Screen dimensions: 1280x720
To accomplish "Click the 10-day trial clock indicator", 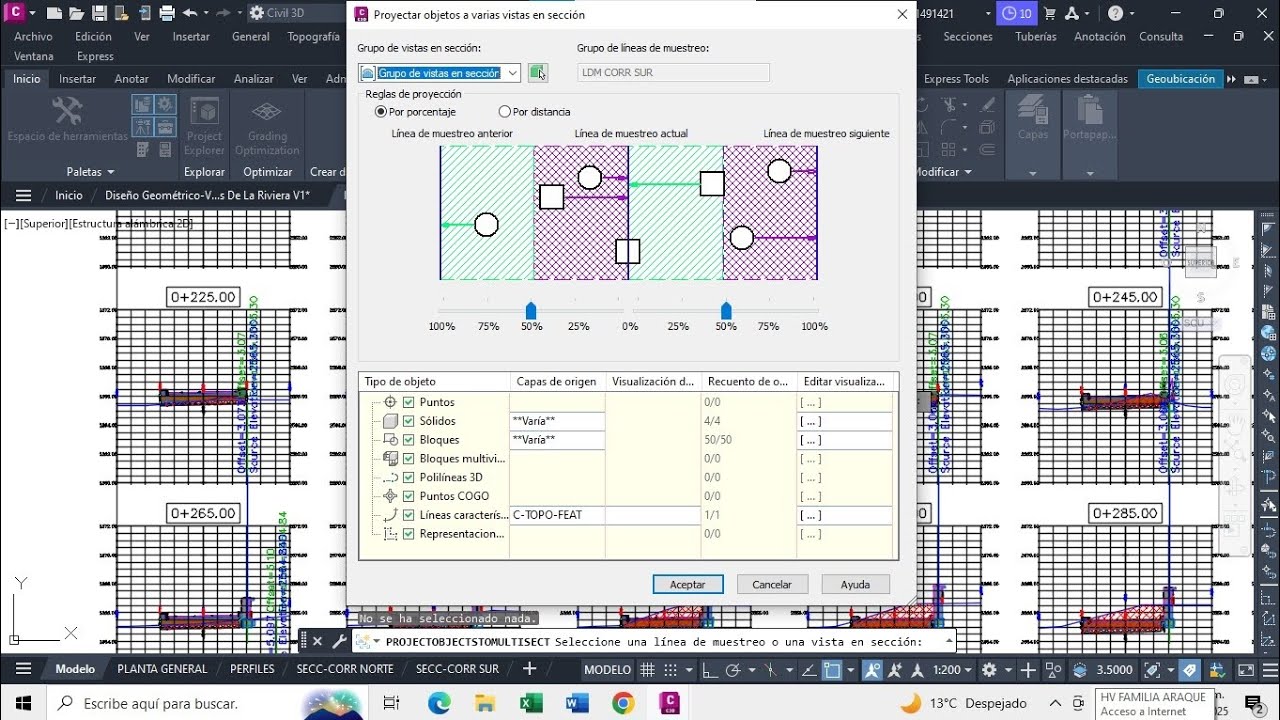I will pyautogui.click(x=1017, y=13).
